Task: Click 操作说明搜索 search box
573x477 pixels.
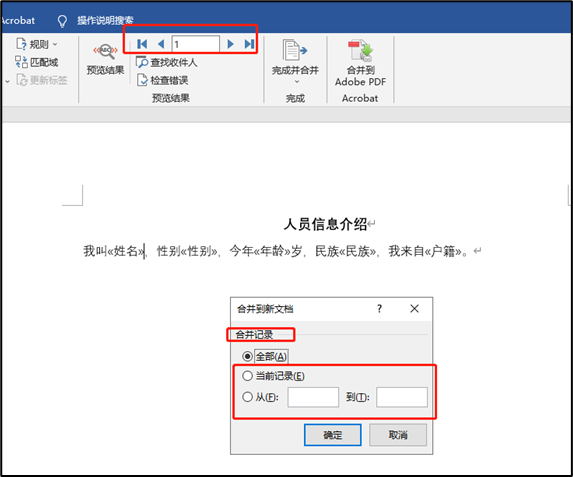Action: [105, 20]
